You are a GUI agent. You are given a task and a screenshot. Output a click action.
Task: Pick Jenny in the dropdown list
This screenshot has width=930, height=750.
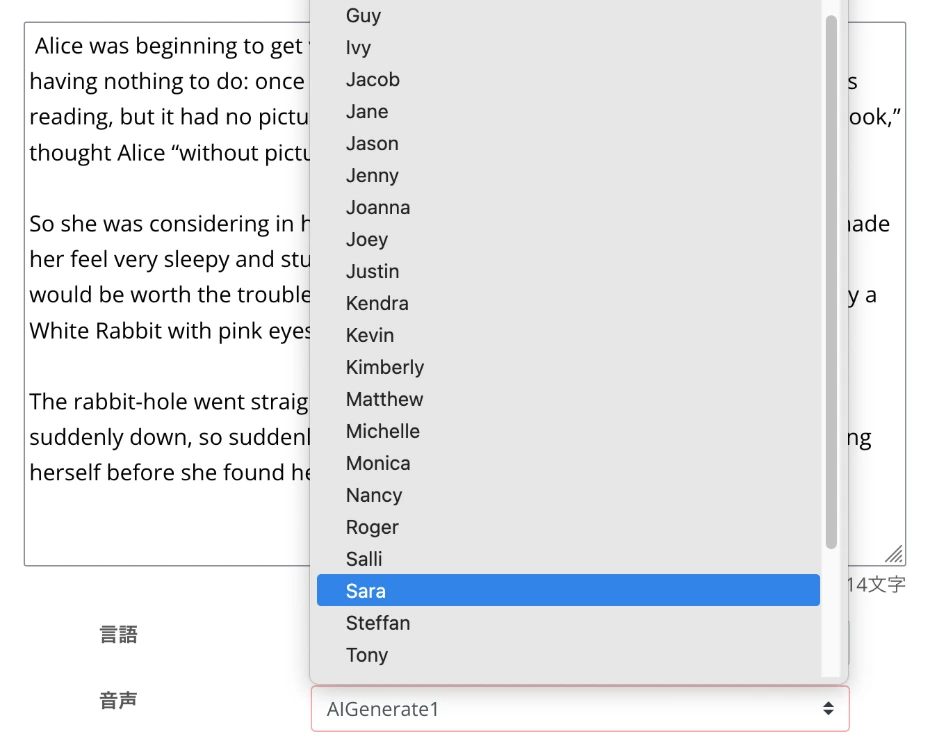[x=568, y=175]
